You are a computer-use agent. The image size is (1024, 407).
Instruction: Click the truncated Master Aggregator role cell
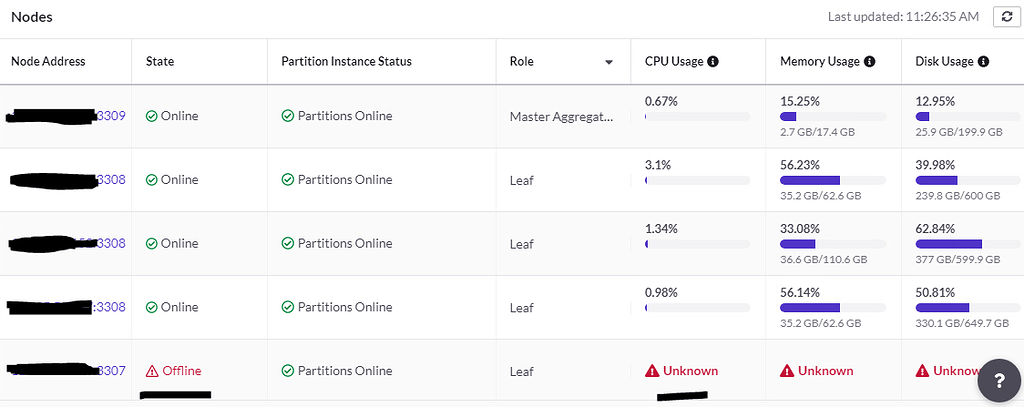[x=559, y=116]
